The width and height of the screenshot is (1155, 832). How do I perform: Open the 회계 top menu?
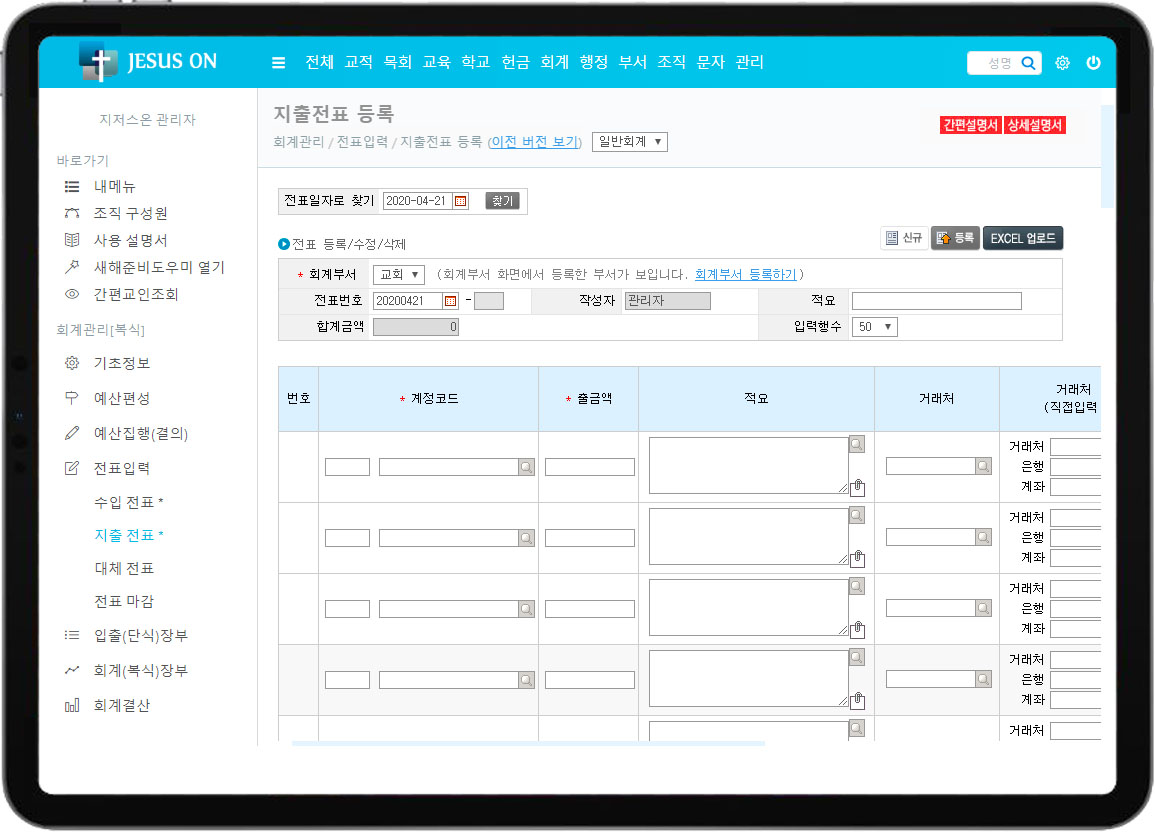click(x=554, y=62)
